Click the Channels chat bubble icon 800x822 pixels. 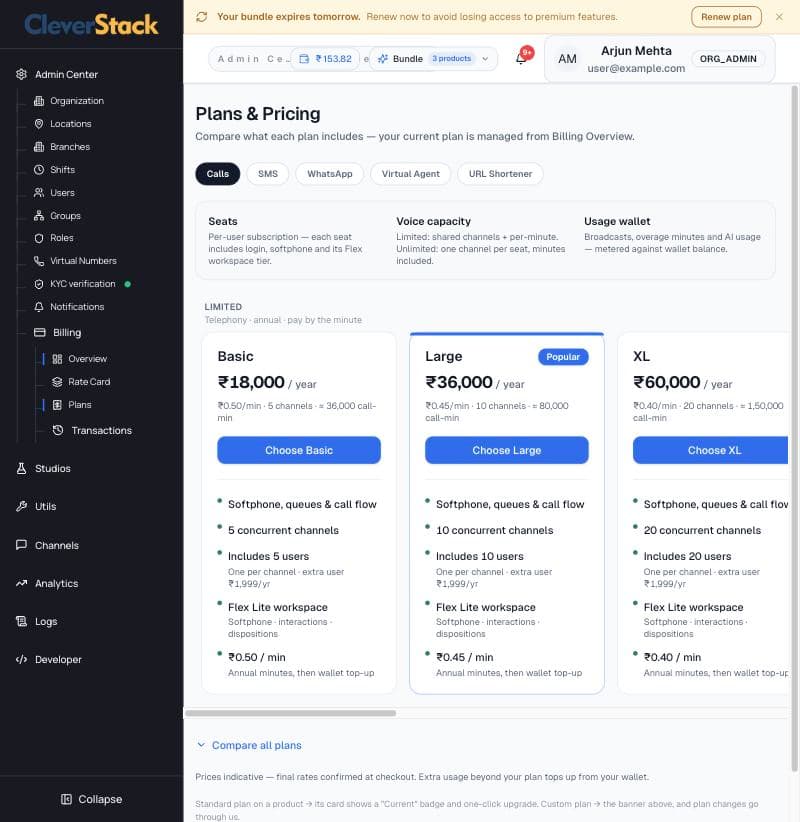tap(21, 545)
